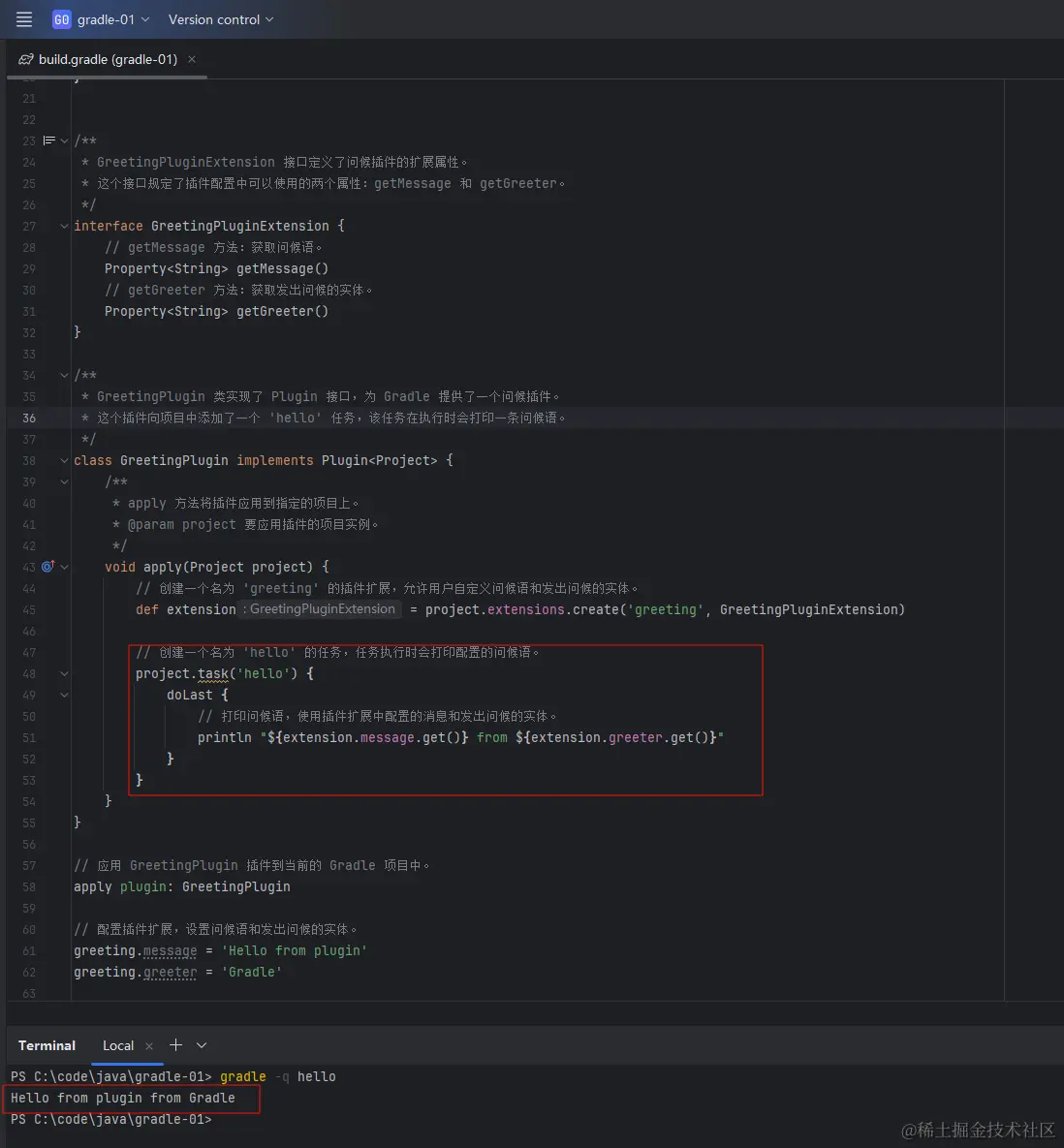Select the build.gradle (gradle-01) editor tab

108,59
